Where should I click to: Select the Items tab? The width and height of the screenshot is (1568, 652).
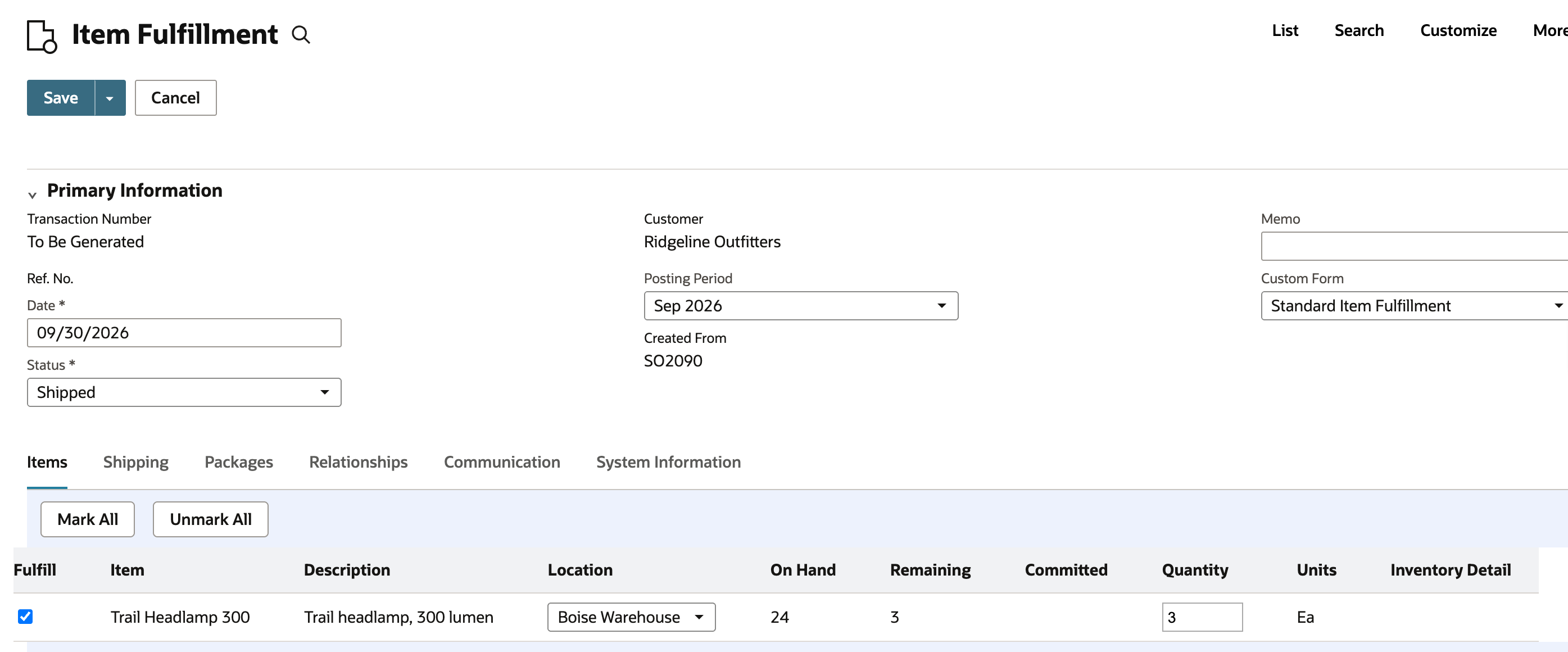(x=47, y=462)
